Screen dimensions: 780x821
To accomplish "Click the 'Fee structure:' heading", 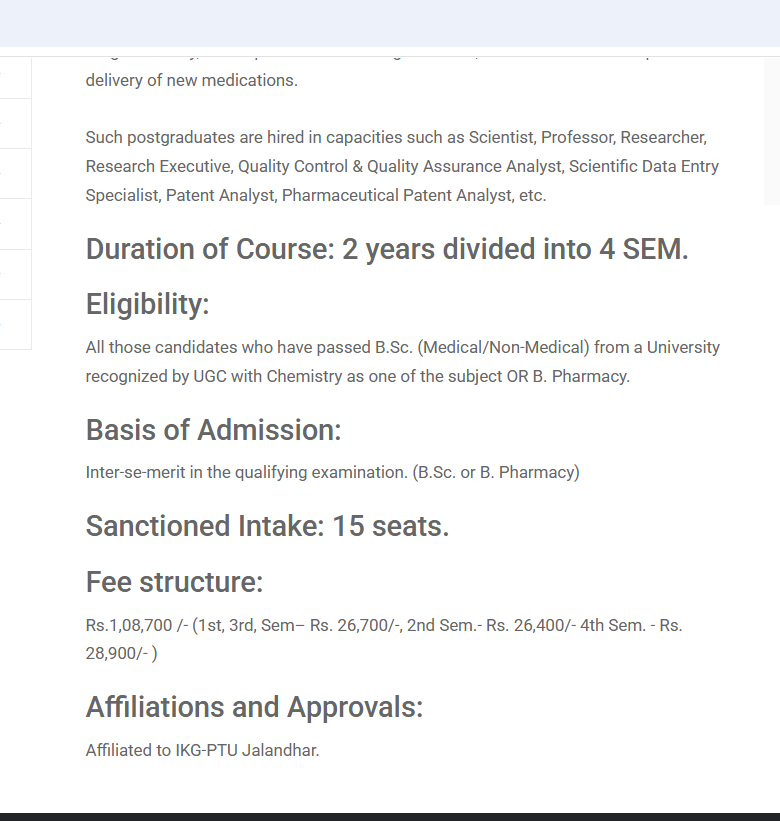I will (174, 582).
